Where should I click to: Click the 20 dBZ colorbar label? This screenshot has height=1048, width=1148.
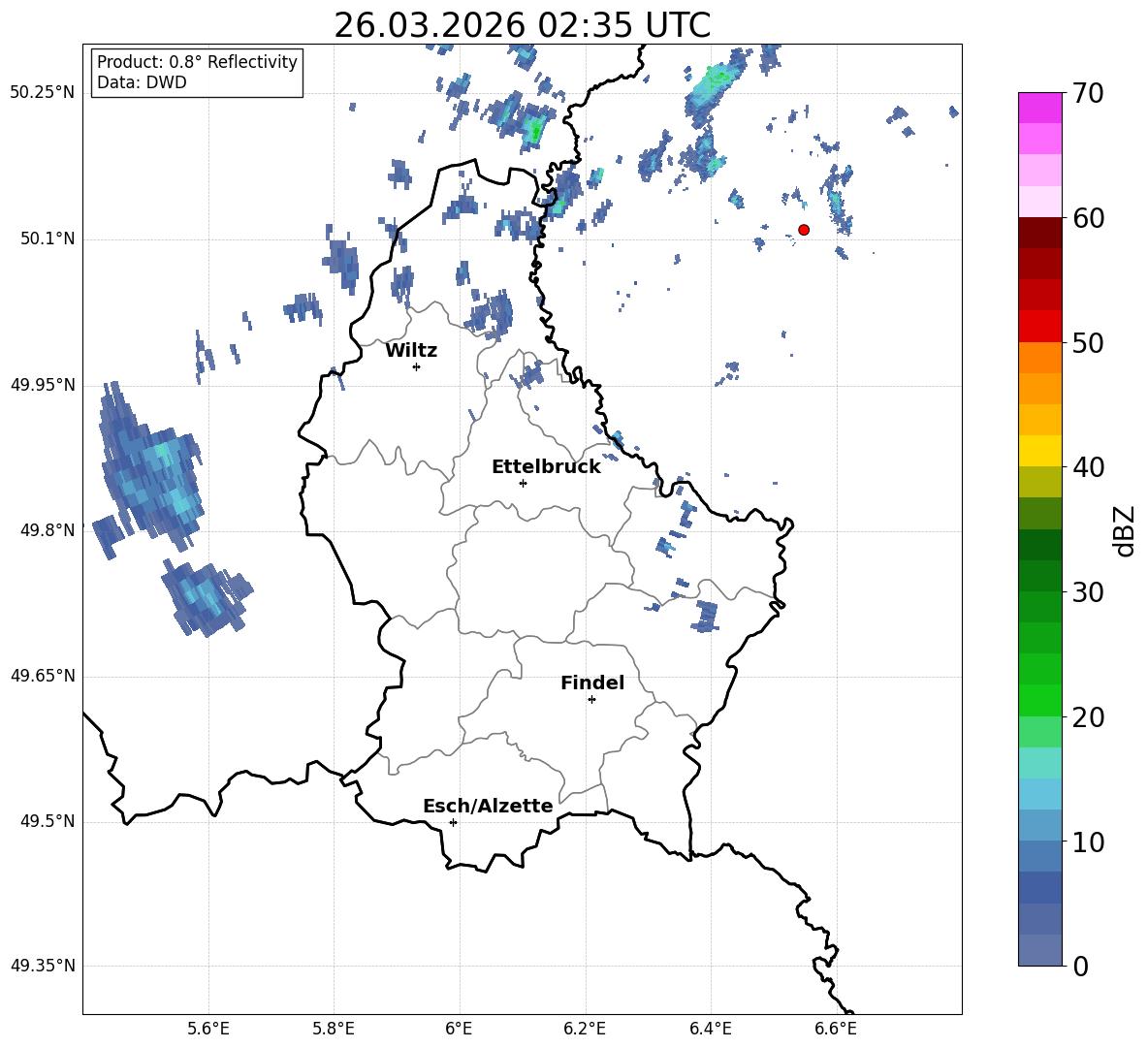[x=1088, y=717]
